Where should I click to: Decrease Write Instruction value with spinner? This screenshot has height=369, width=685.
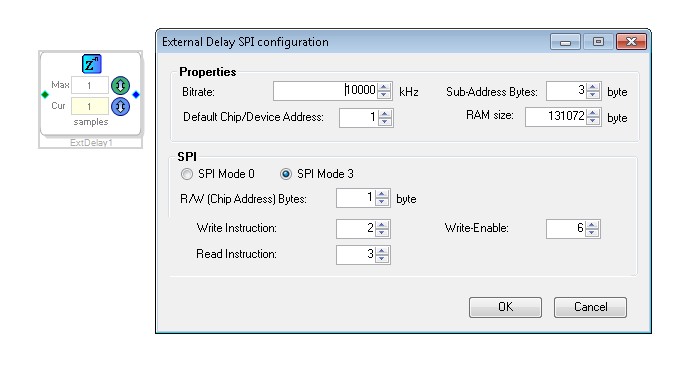coord(382,232)
